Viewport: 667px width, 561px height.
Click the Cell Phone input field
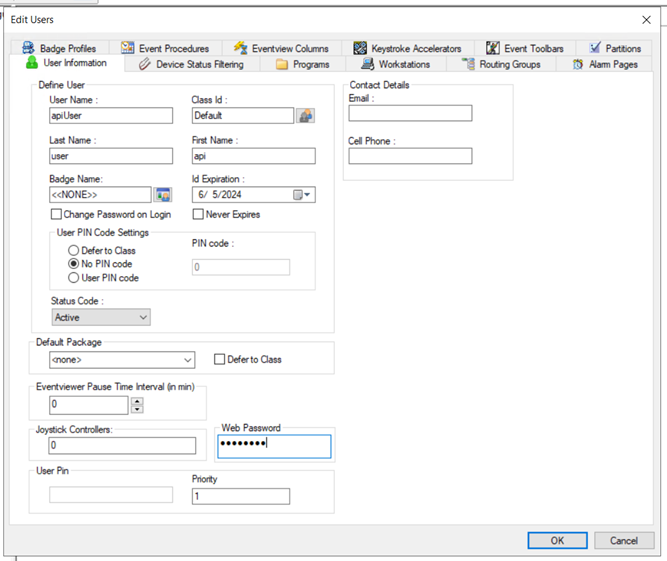pyautogui.click(x=410, y=156)
